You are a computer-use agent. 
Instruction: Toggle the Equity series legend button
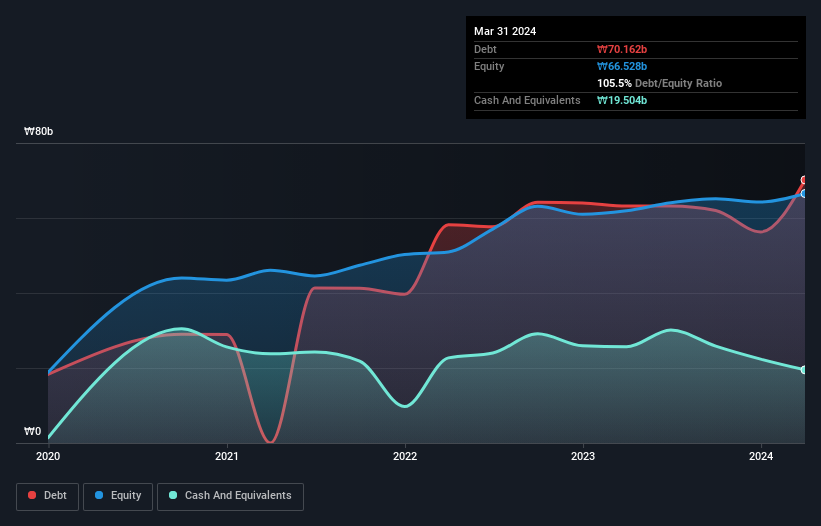118,496
